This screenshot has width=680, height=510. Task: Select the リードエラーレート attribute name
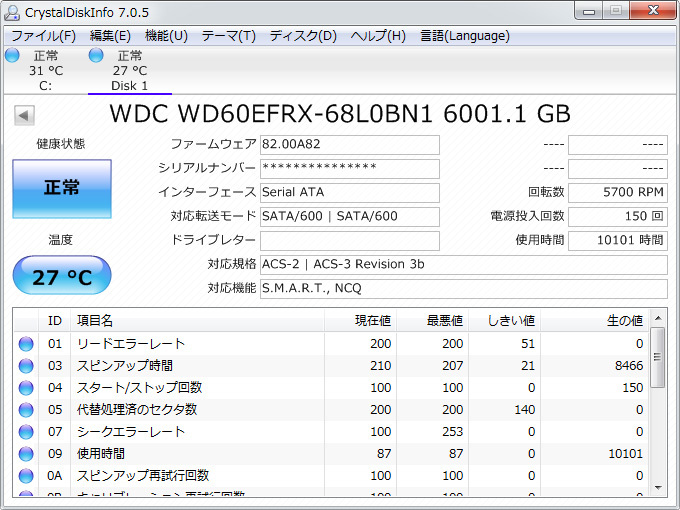(131, 344)
